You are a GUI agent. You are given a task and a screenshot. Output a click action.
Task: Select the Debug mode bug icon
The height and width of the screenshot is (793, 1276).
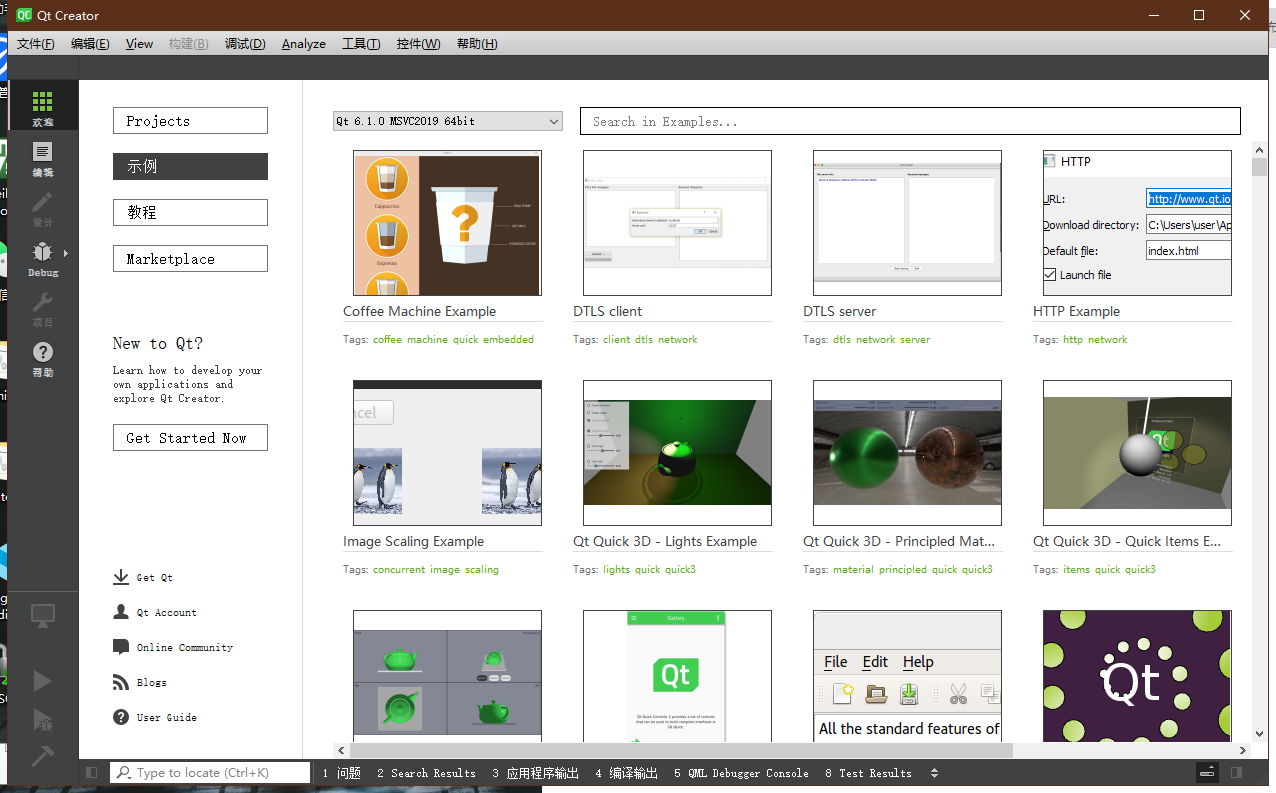tap(42, 252)
